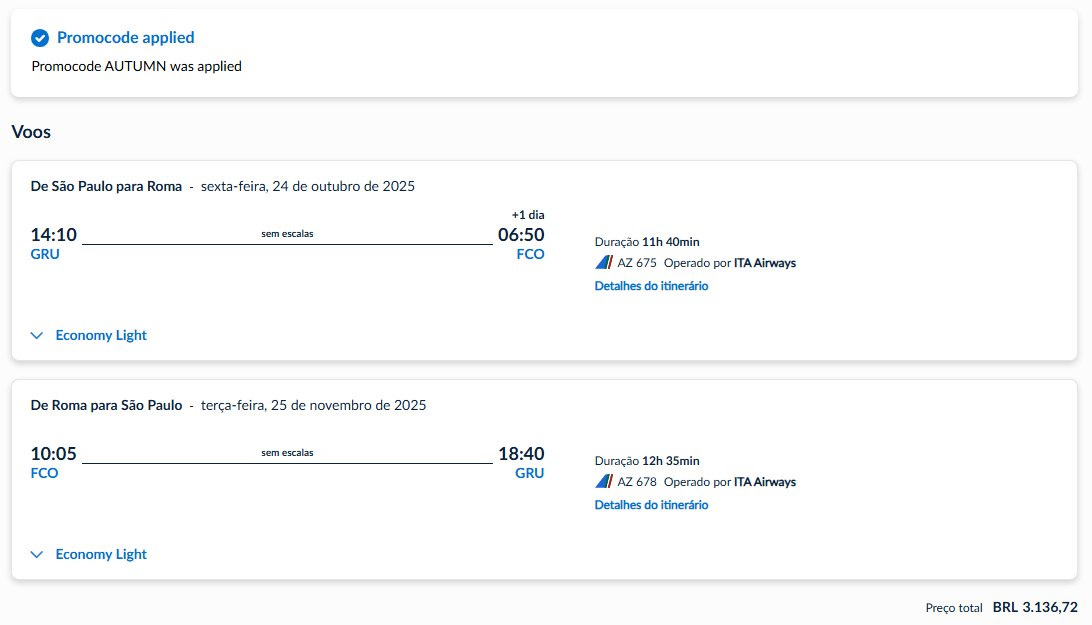Select the FCO departure airport code at 10:05
Viewport: 1092px width, 625px height.
pyautogui.click(x=44, y=473)
